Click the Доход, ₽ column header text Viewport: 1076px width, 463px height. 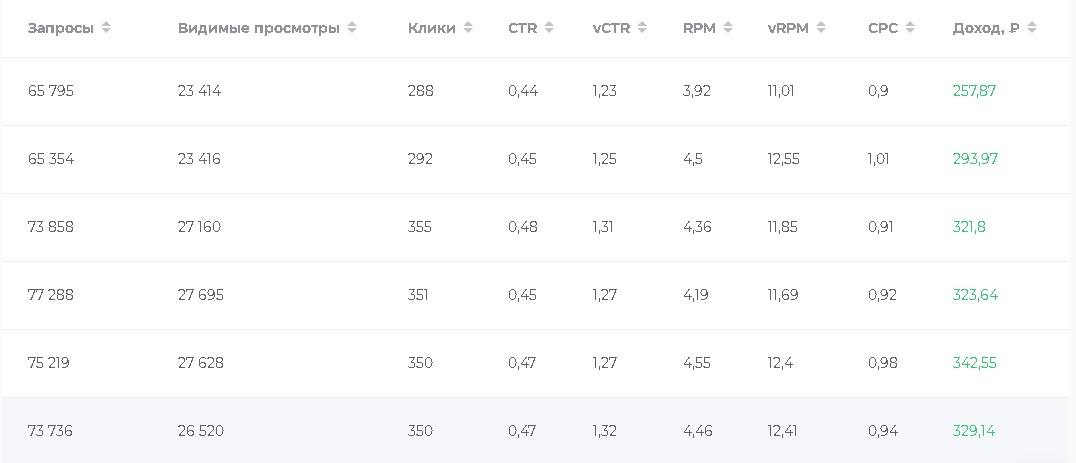(x=985, y=28)
